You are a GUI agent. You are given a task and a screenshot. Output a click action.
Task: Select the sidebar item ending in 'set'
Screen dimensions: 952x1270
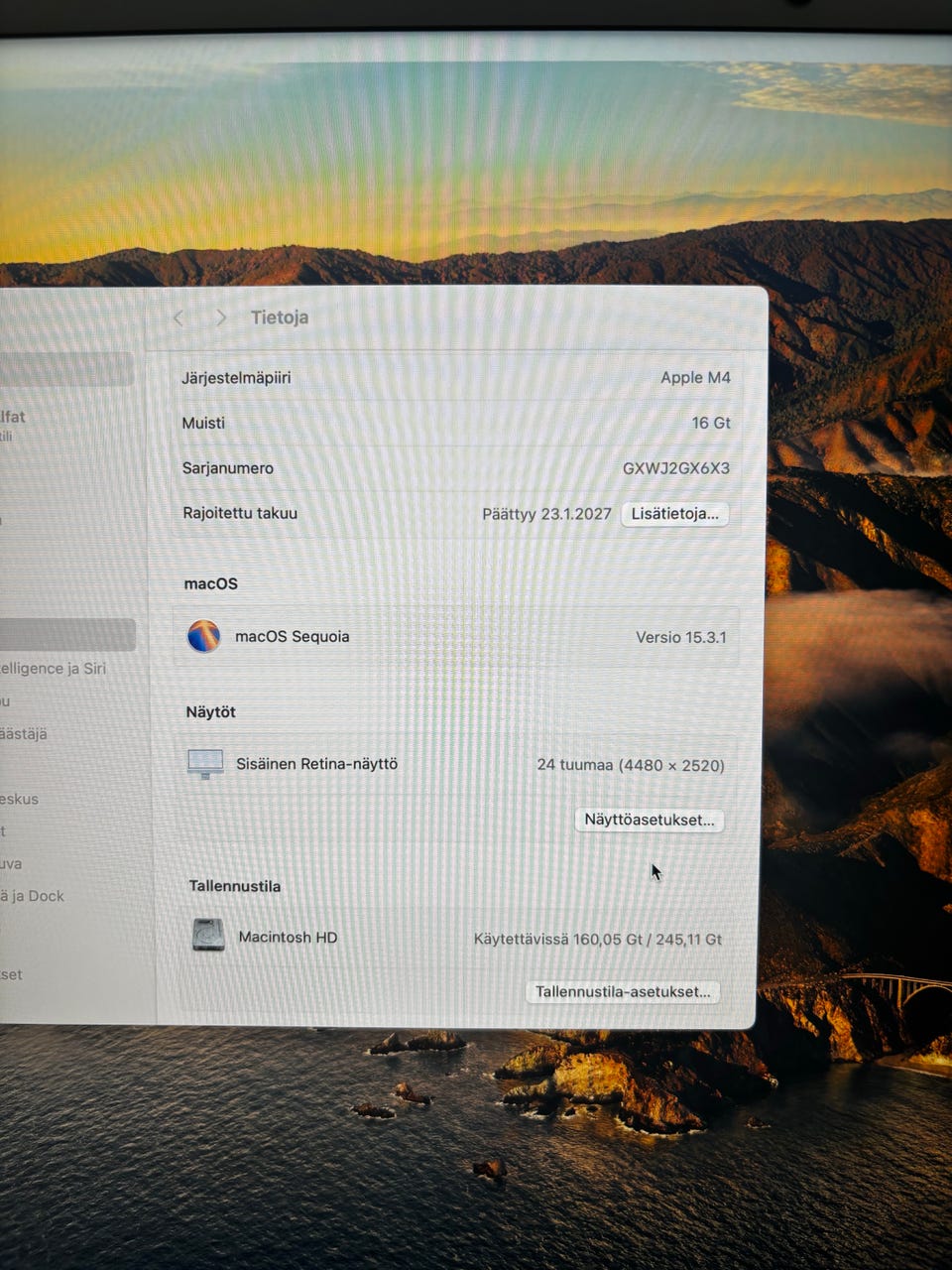click(11, 974)
